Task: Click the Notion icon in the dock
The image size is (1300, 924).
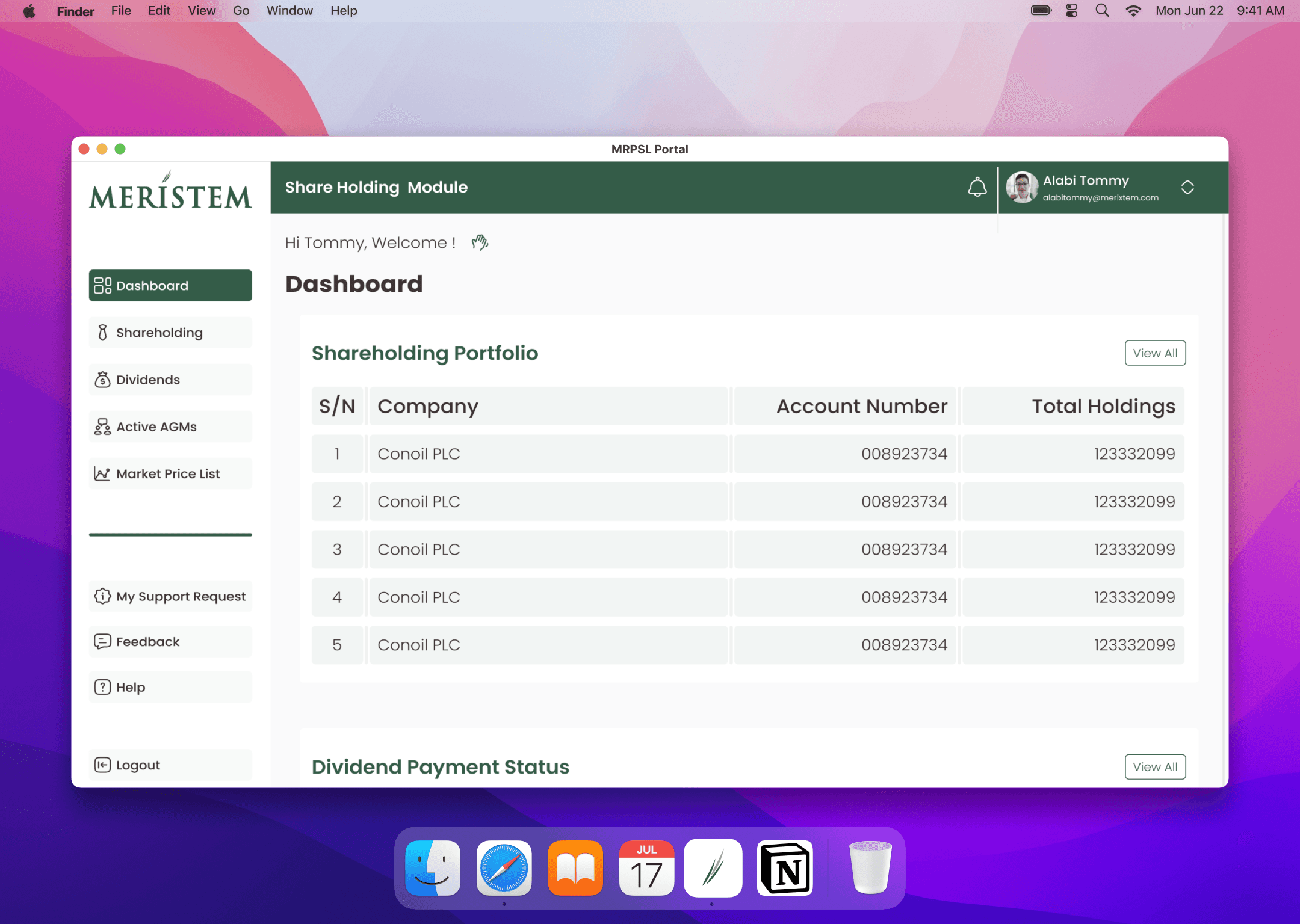Action: [785, 869]
